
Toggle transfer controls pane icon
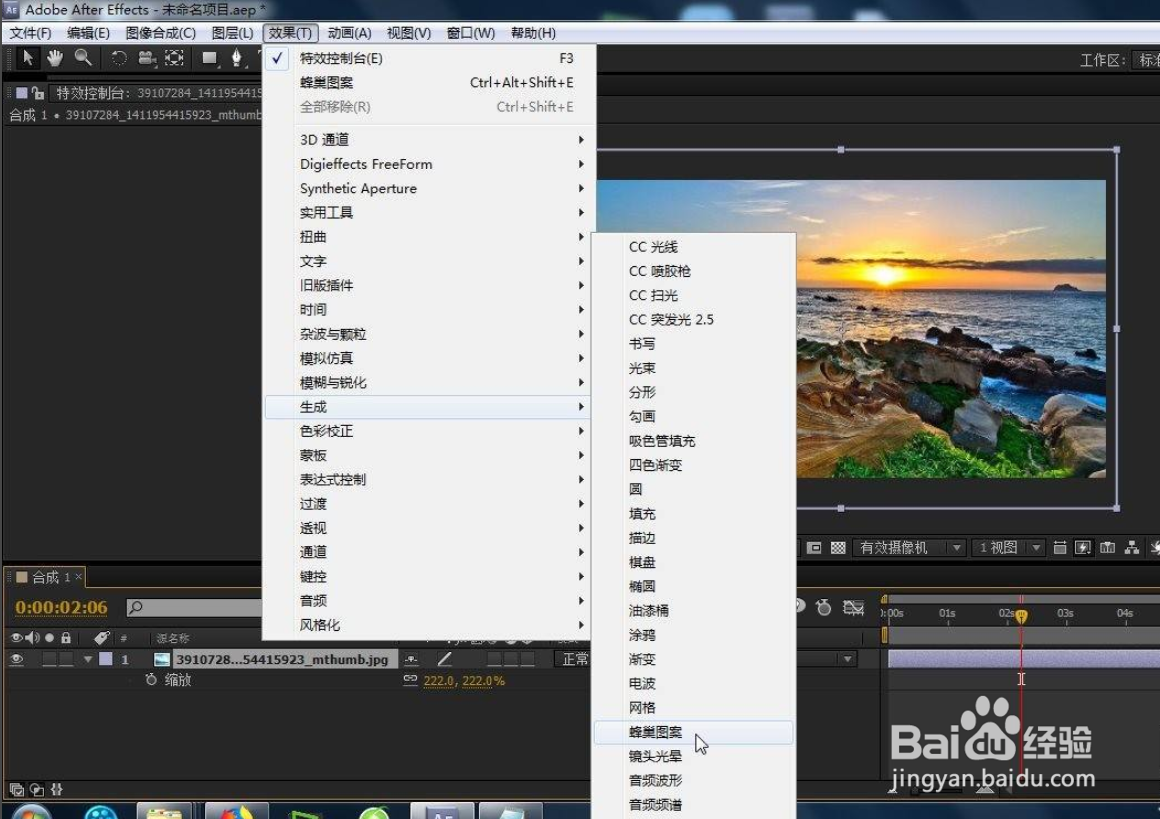tap(36, 789)
